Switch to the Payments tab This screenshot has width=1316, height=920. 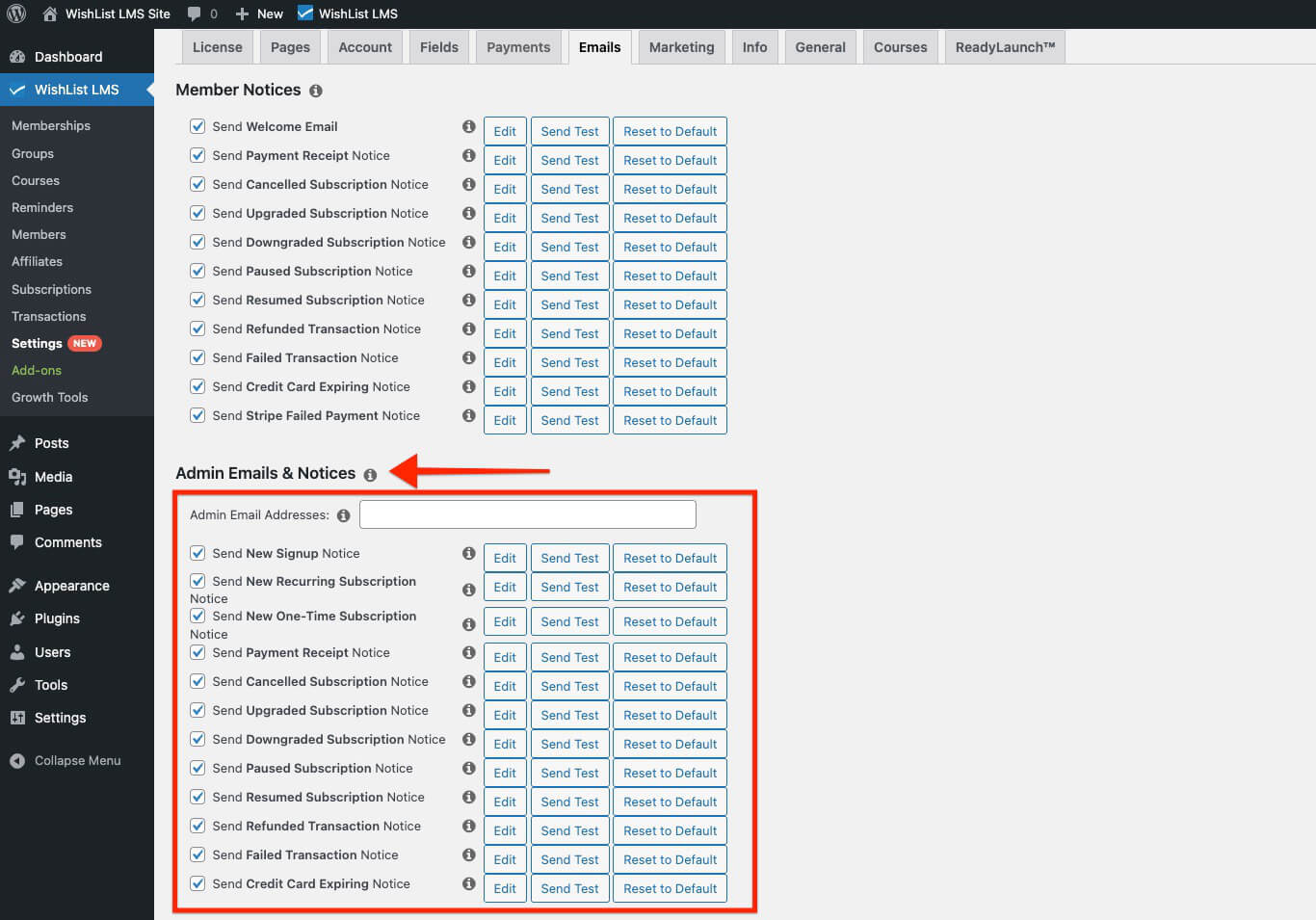[517, 46]
